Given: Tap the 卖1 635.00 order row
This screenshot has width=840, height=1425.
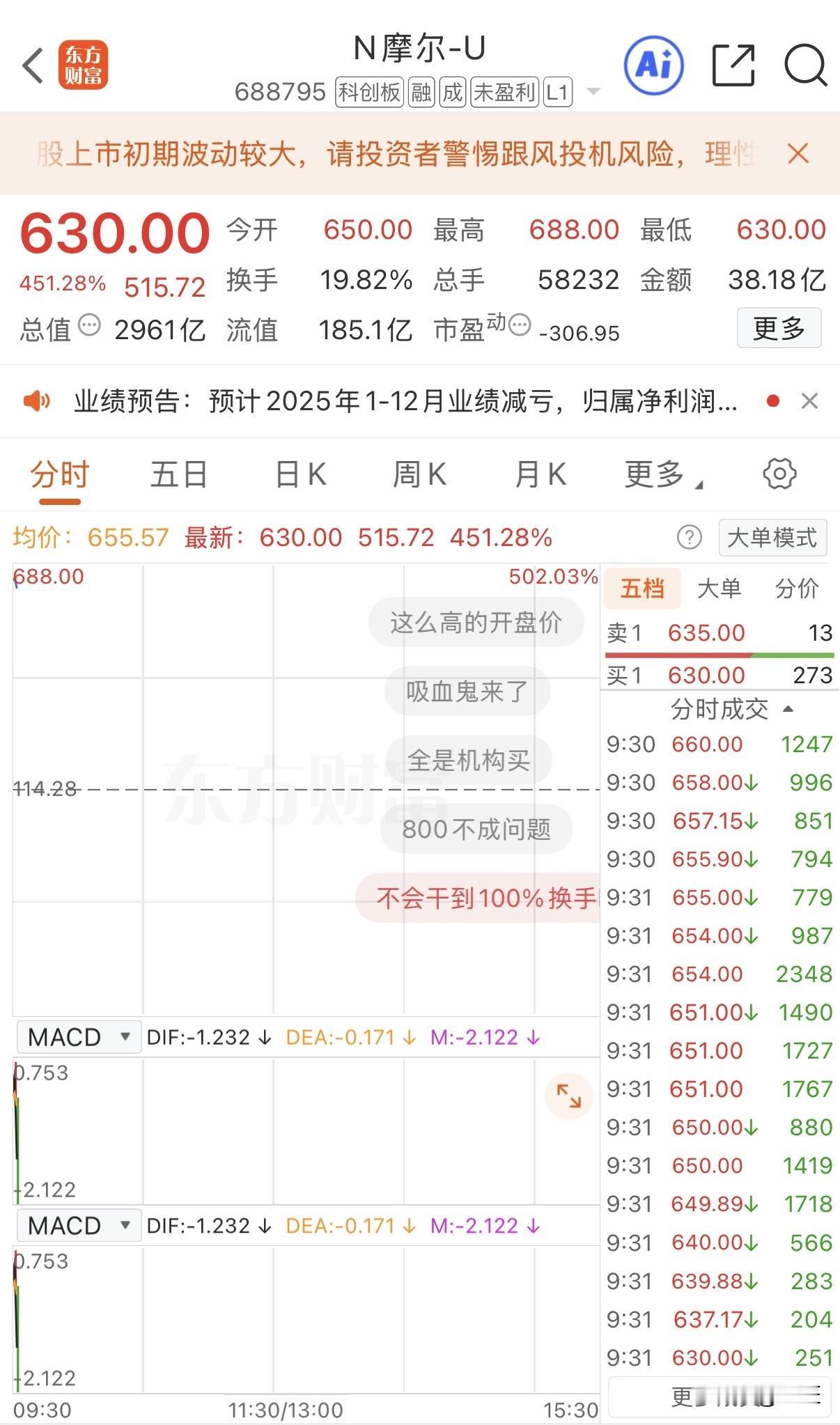Looking at the screenshot, I should pos(720,632).
